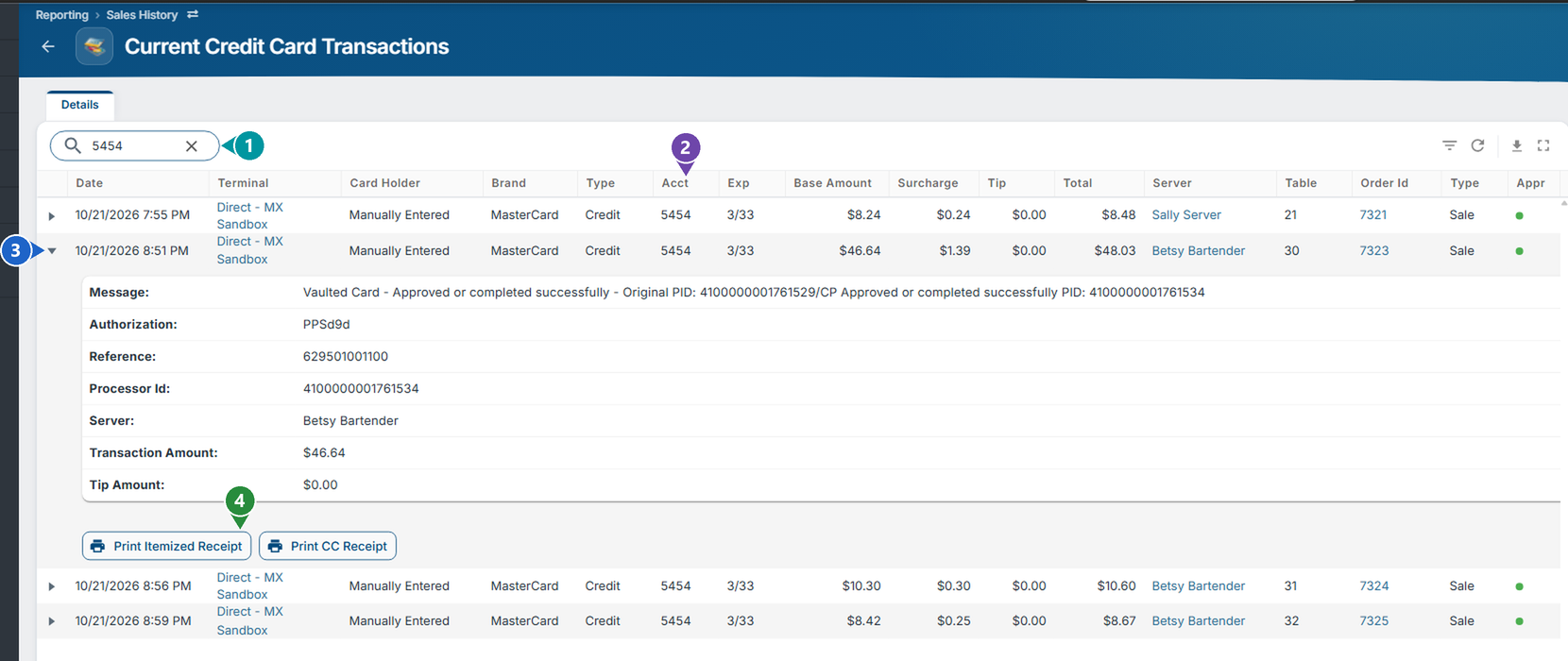Select the Reference value 629501001100

tap(346, 356)
